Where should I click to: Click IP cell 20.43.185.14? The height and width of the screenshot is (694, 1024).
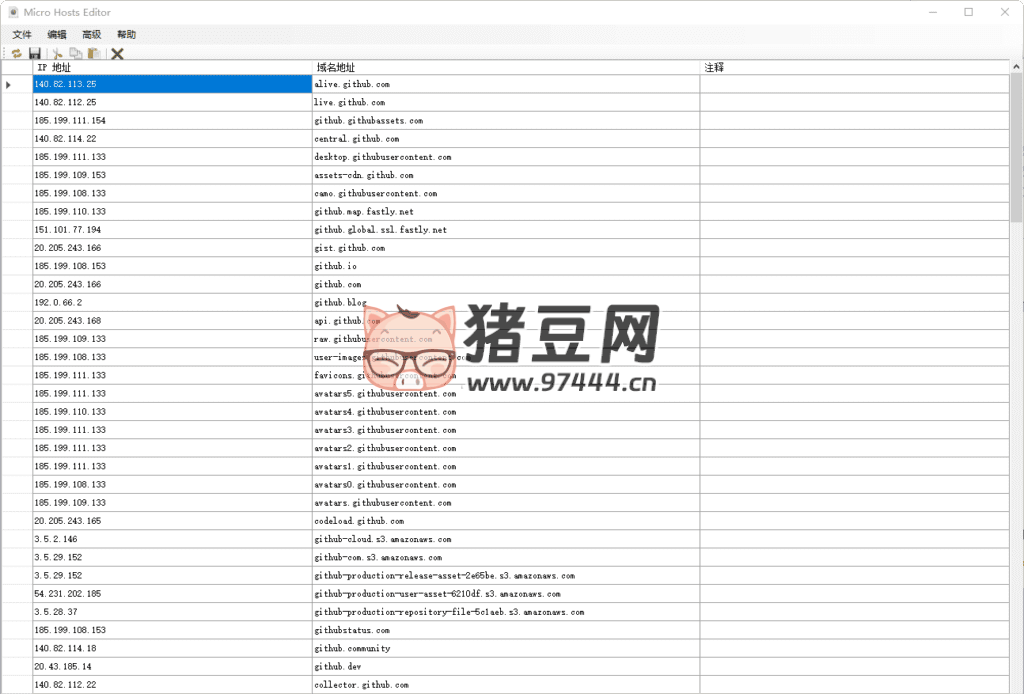pyautogui.click(x=172, y=667)
